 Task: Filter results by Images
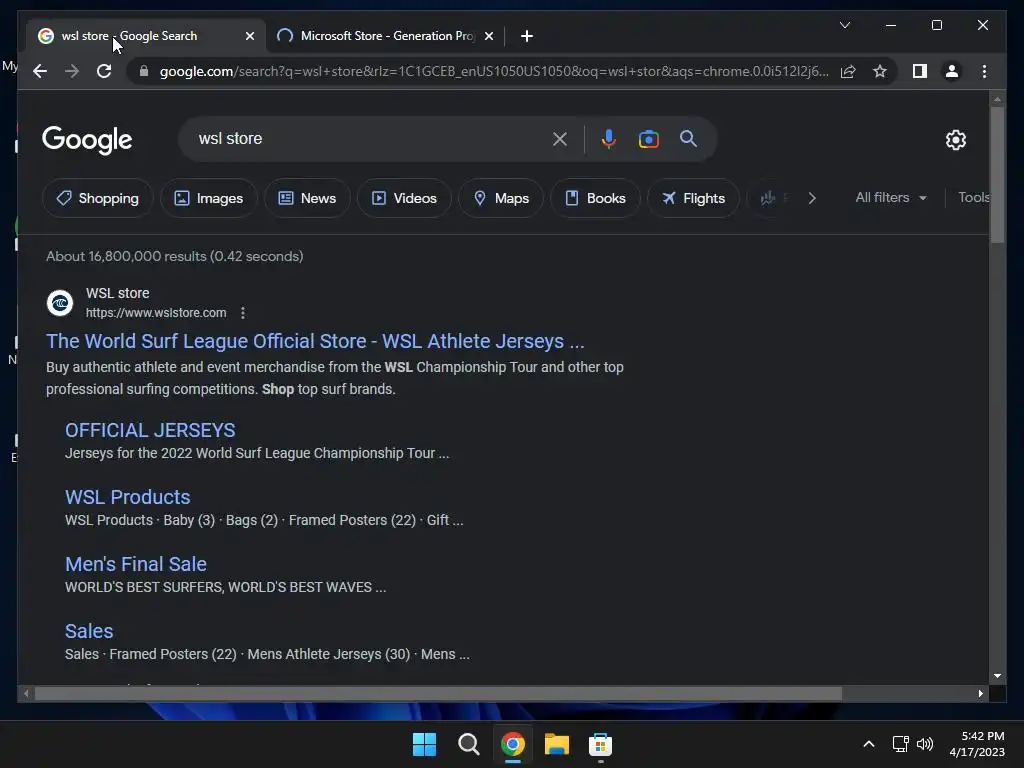coord(208,198)
